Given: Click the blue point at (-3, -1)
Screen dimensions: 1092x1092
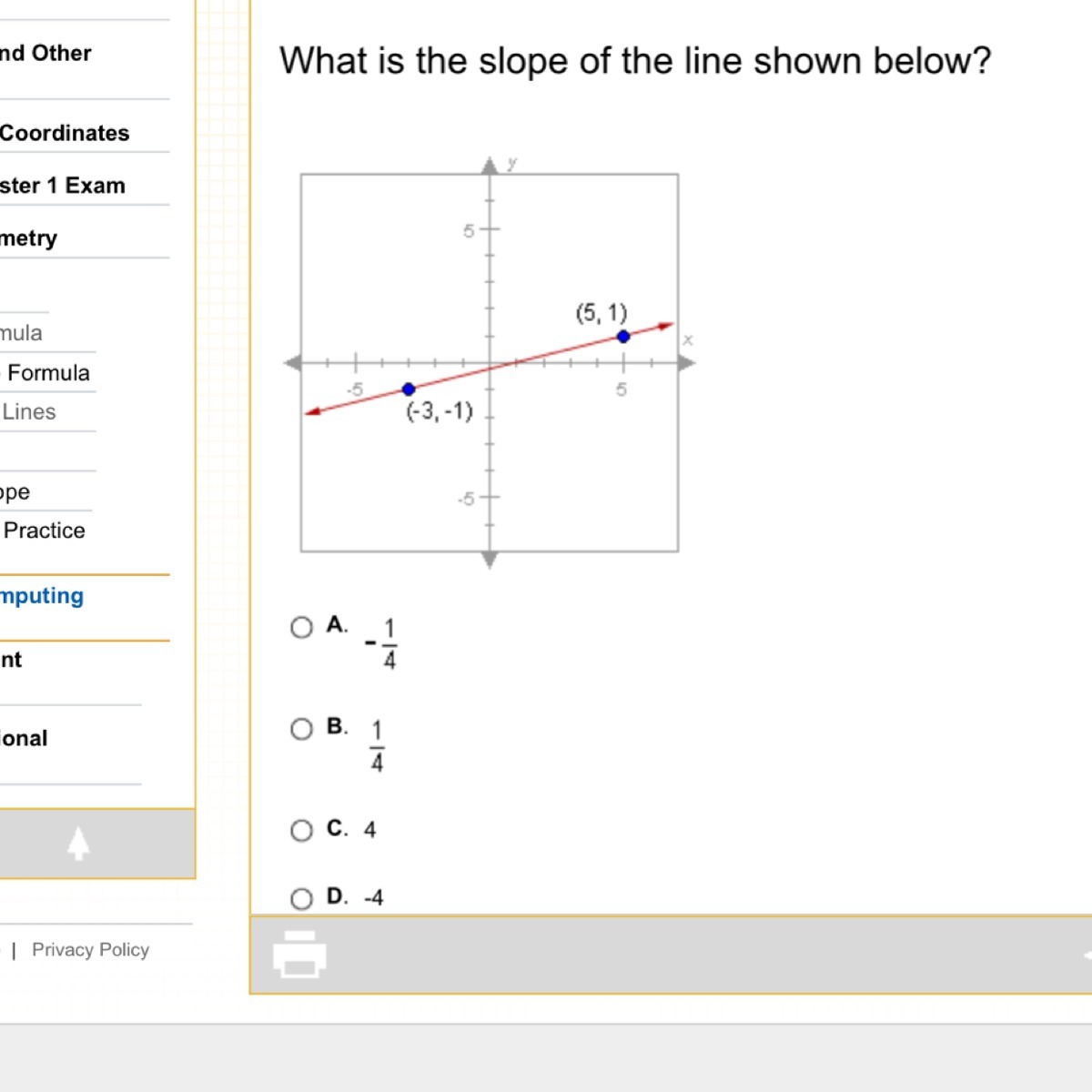Looking at the screenshot, I should 409,389.
